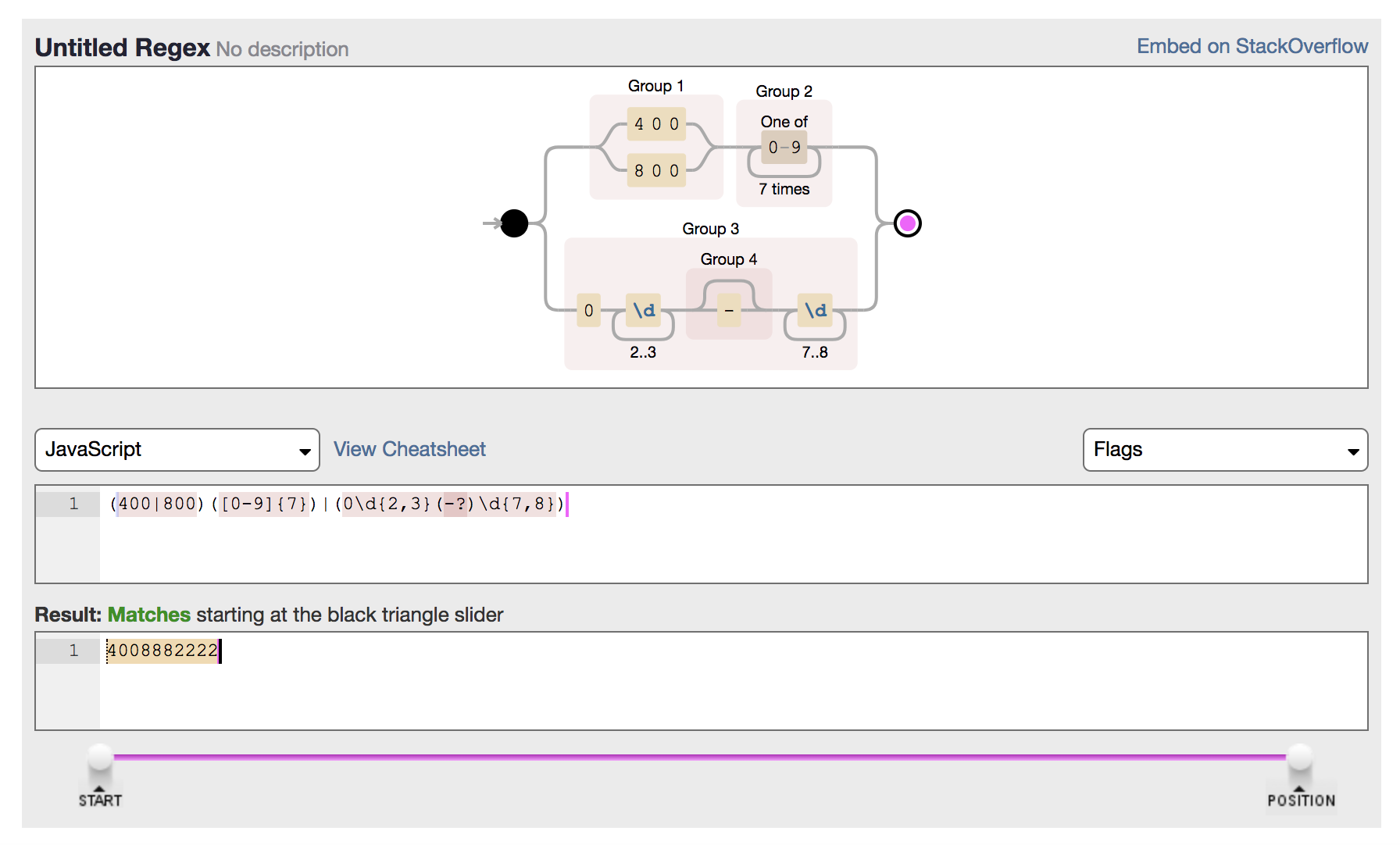Click the green Matches result text

(x=149, y=615)
